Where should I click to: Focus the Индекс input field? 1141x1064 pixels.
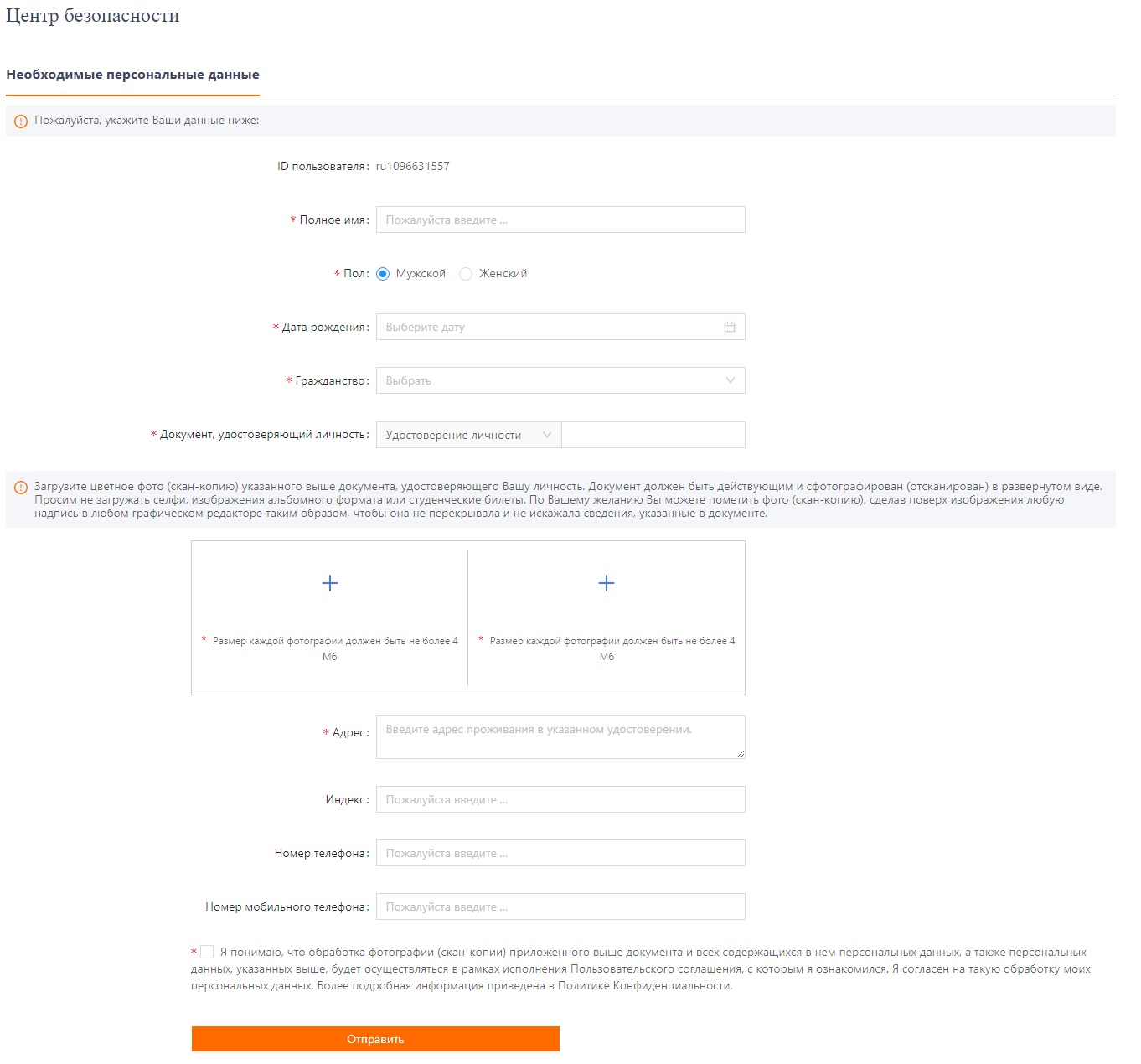pyautogui.click(x=560, y=799)
